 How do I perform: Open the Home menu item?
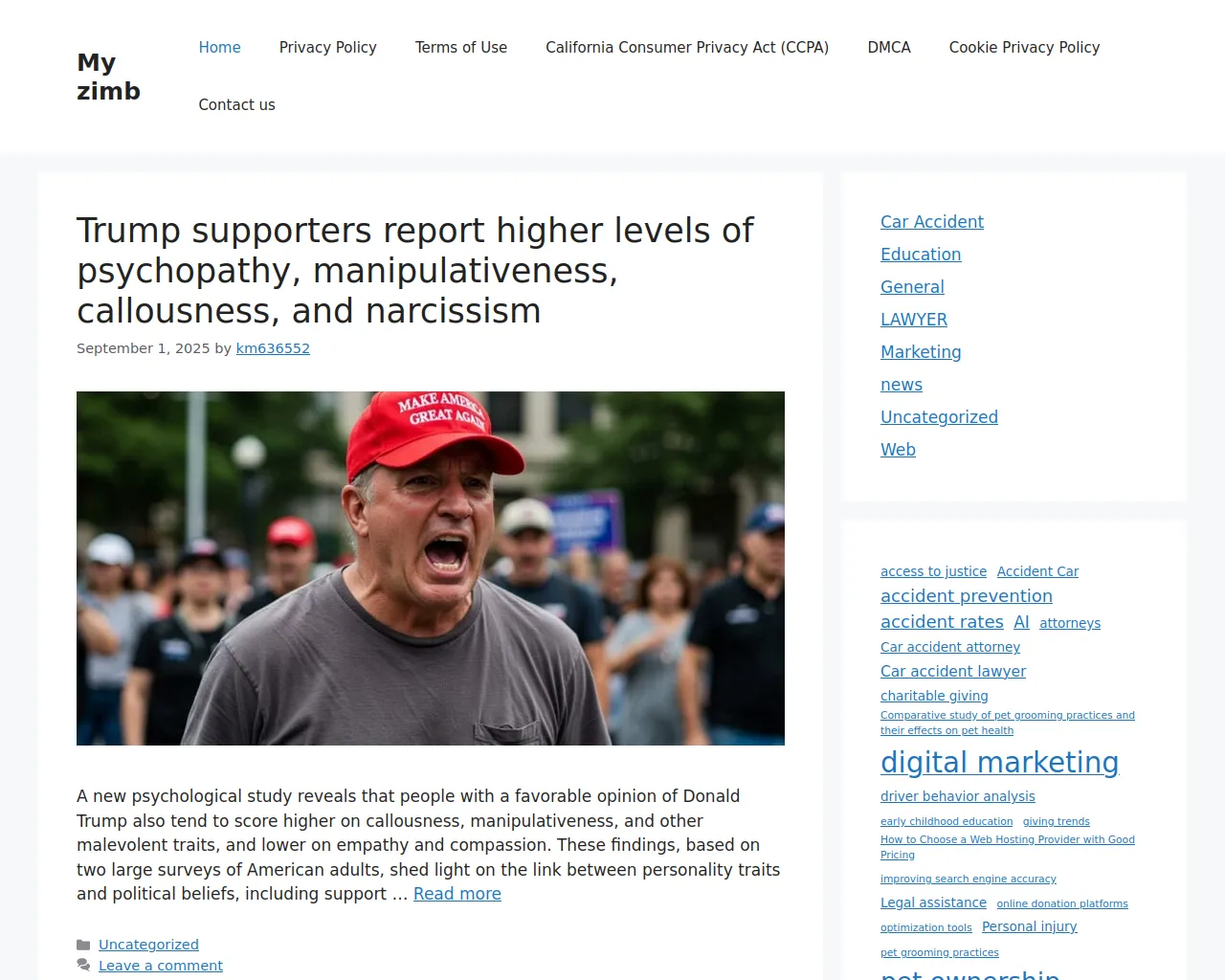point(219,48)
